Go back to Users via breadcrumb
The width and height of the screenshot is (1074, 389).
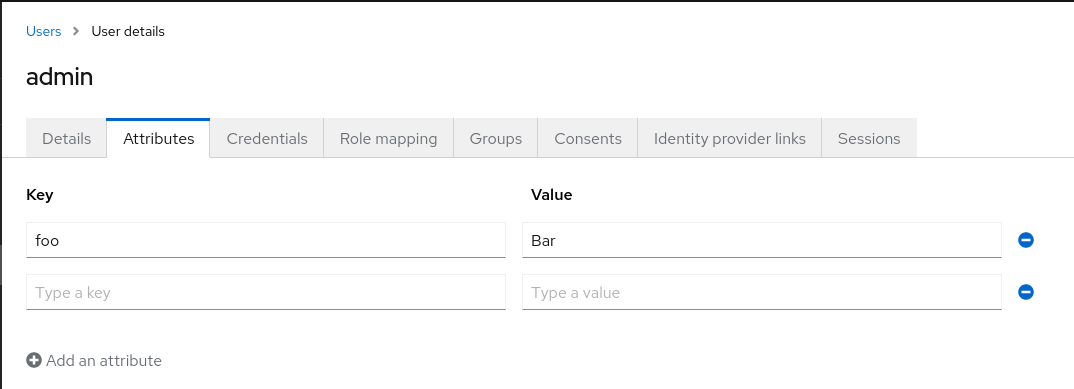(43, 32)
